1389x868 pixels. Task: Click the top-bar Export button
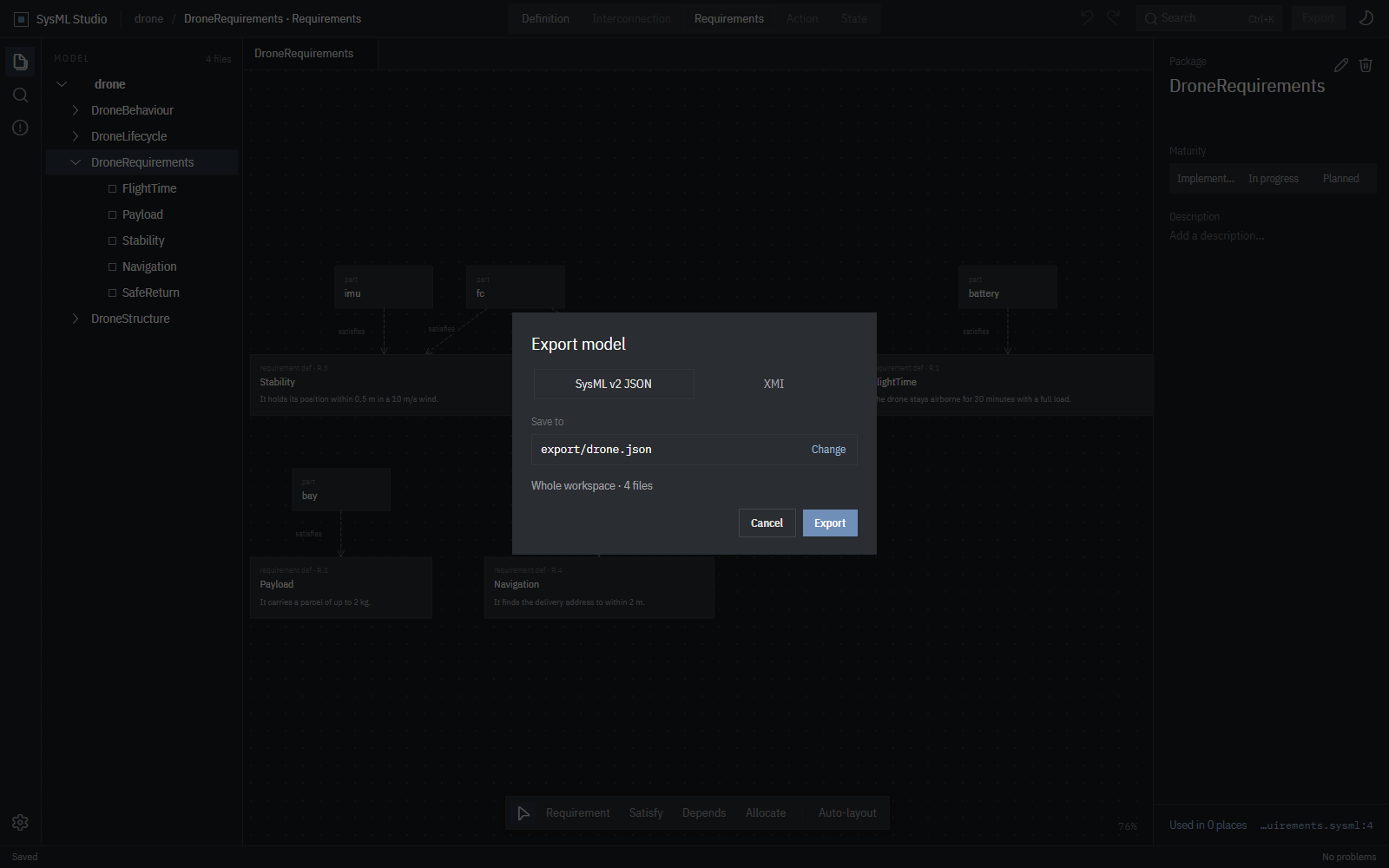coord(1318,18)
